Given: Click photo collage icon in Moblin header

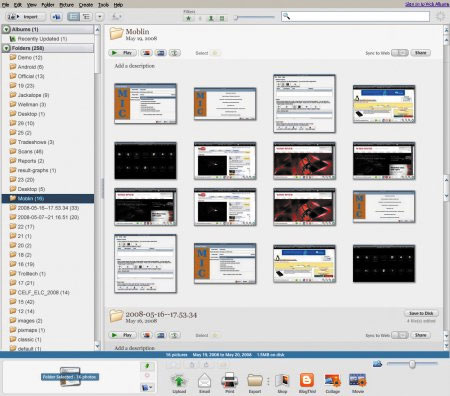Looking at the screenshot, I should tap(146, 53).
